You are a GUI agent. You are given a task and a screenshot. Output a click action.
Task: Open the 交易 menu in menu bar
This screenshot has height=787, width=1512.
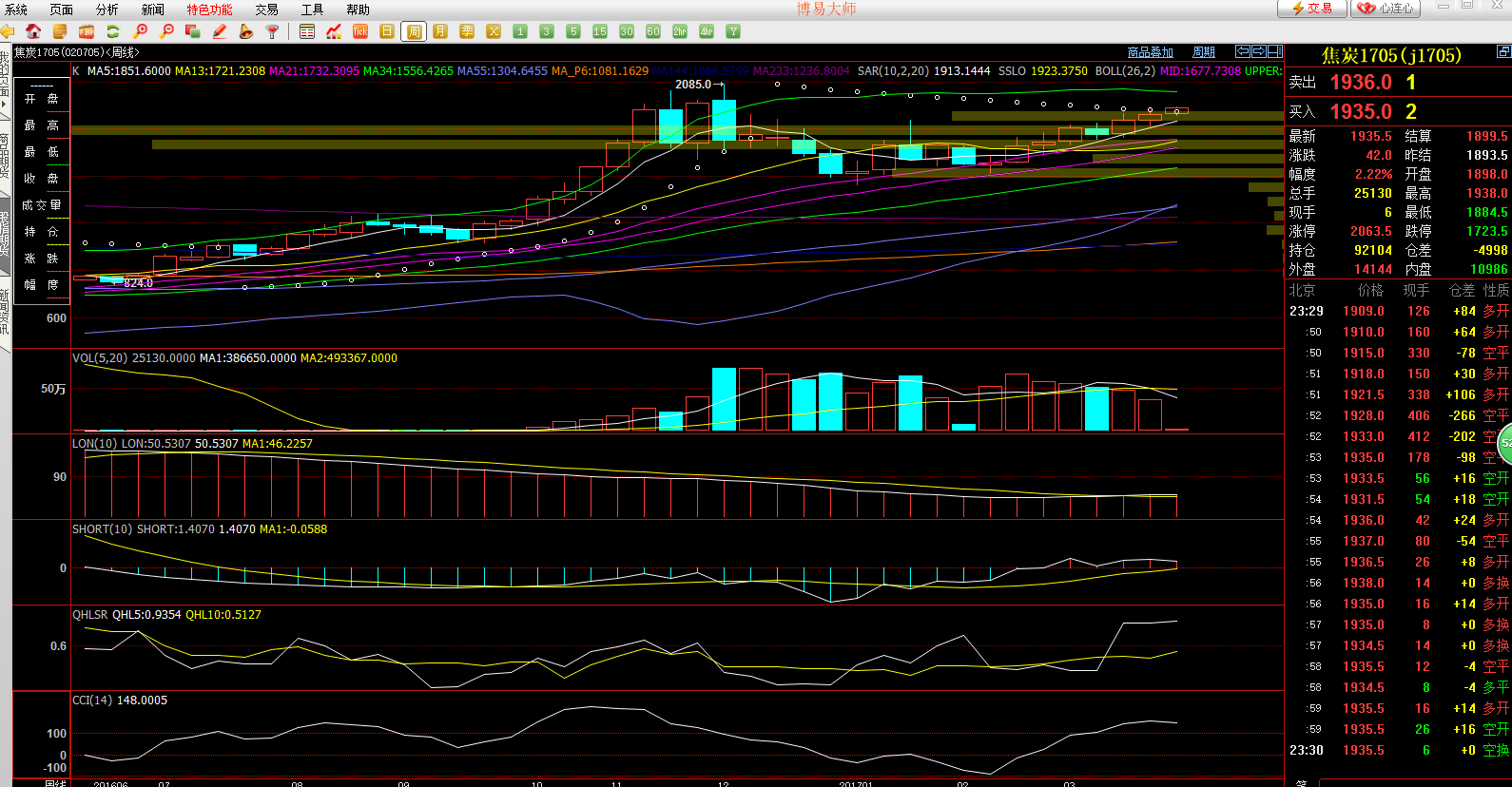point(267,10)
